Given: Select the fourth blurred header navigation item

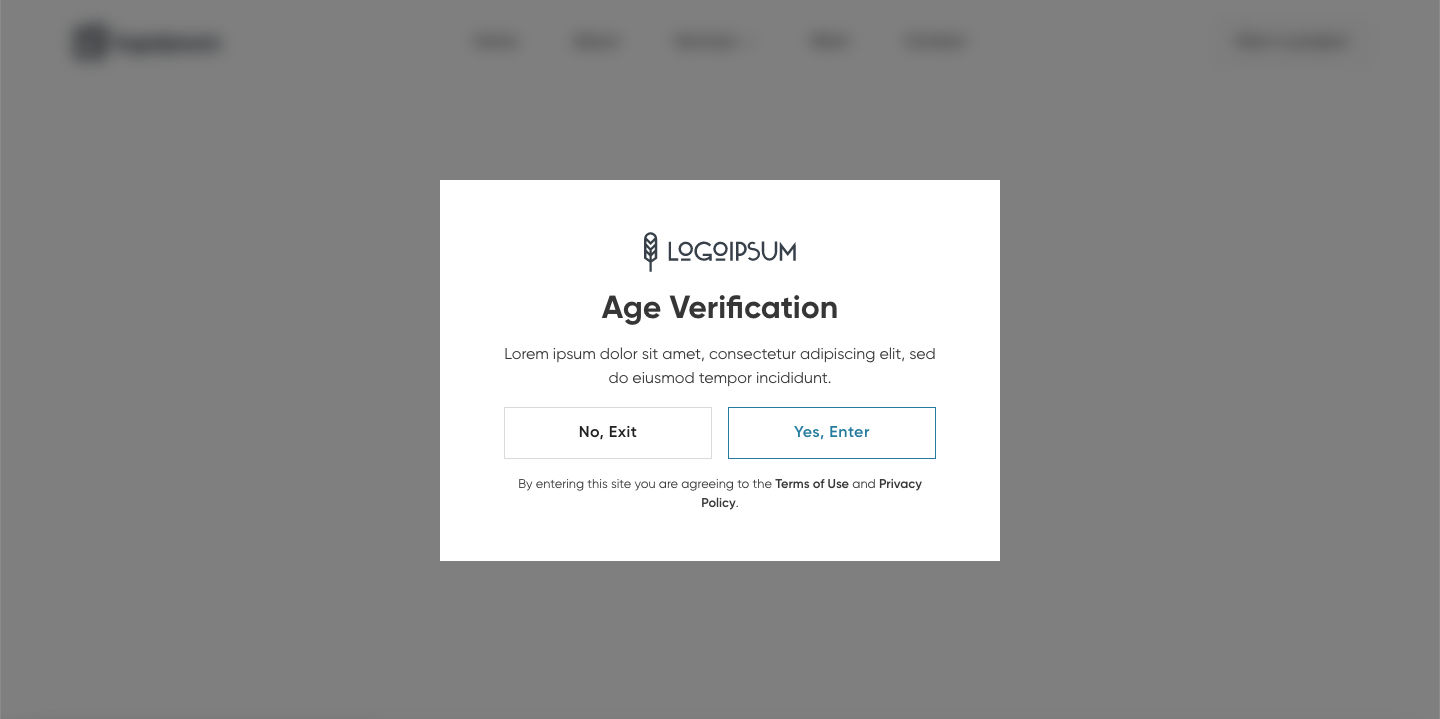Looking at the screenshot, I should click(829, 41).
